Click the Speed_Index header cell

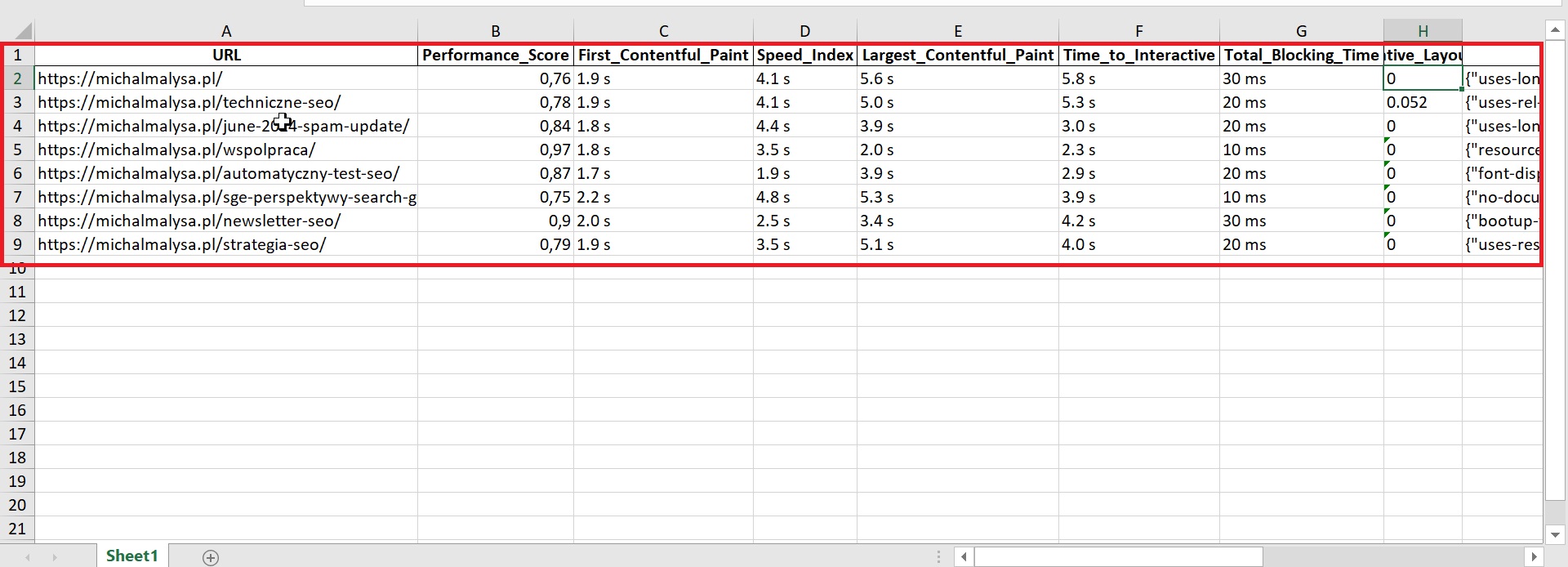pyautogui.click(x=804, y=55)
